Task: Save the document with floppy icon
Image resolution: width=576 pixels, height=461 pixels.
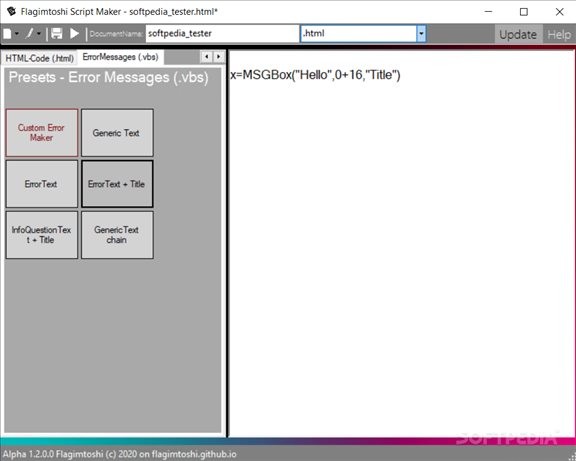Action: pos(57,33)
